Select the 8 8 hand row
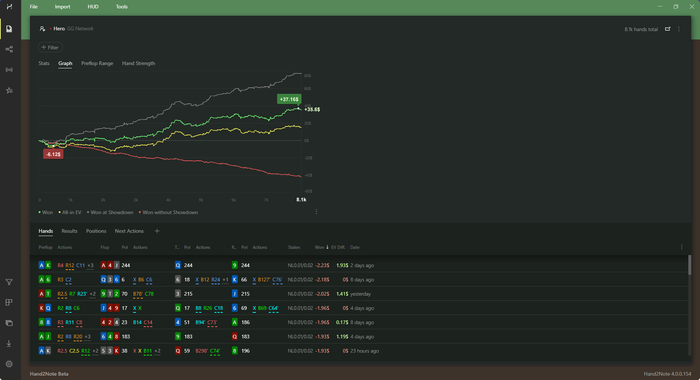 (359, 322)
